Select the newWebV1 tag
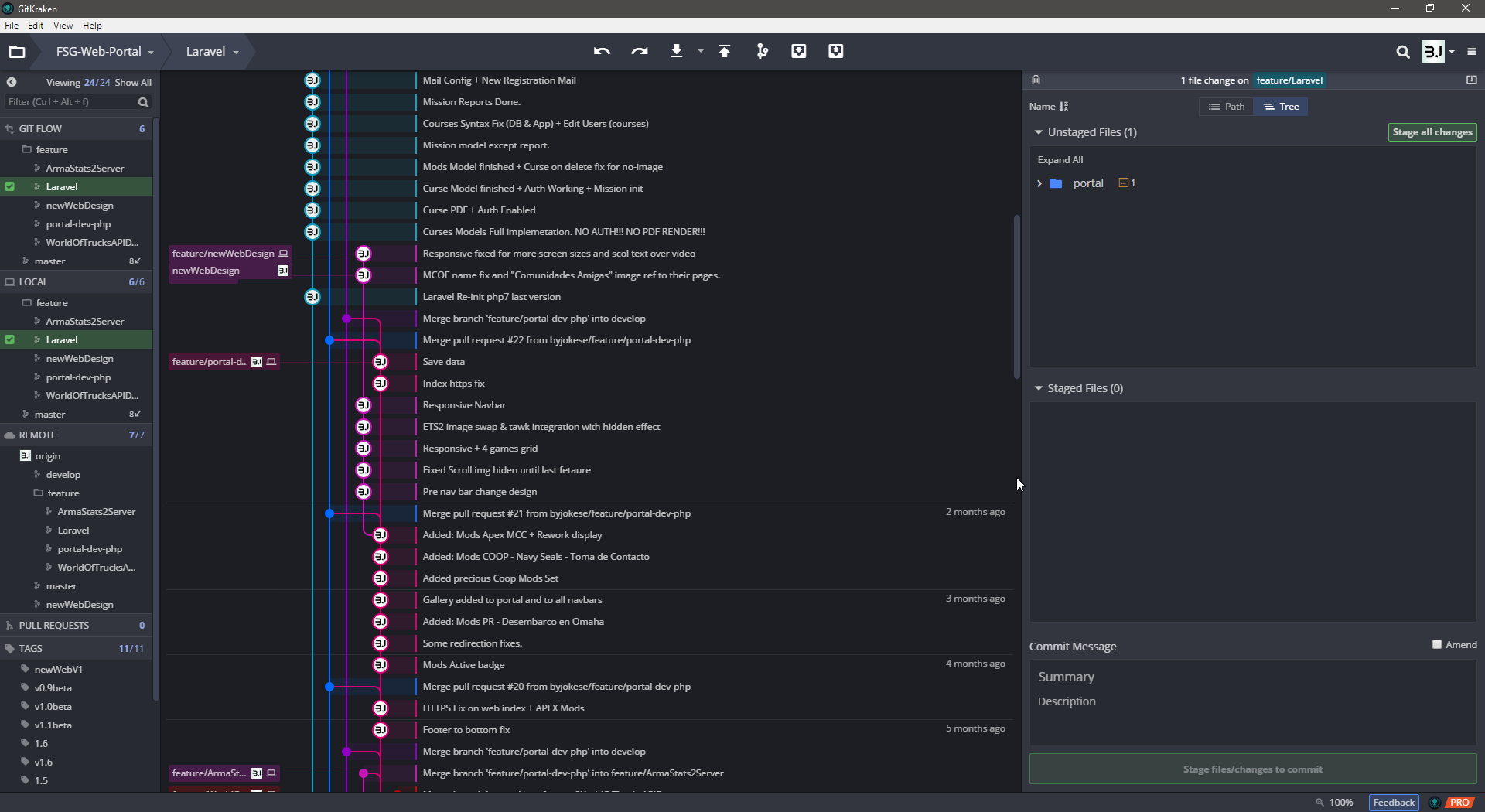The height and width of the screenshot is (812, 1485). point(58,669)
